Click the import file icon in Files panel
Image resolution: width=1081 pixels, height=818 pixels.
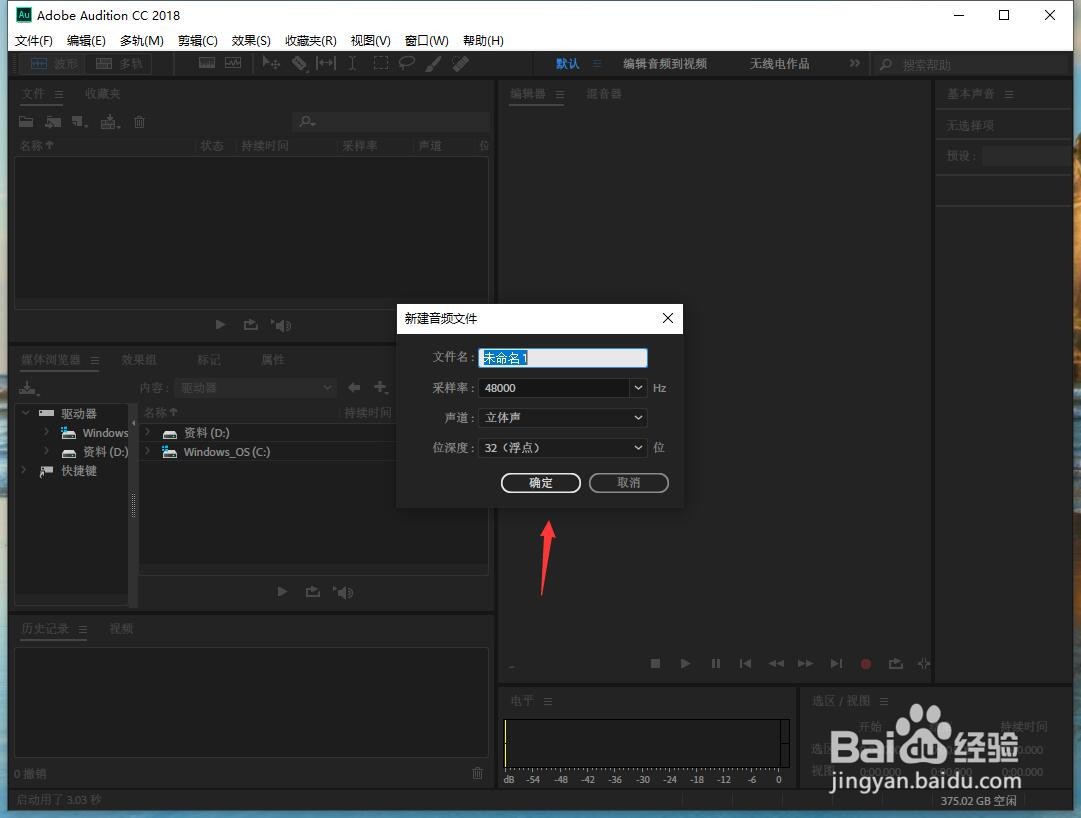tap(53, 122)
